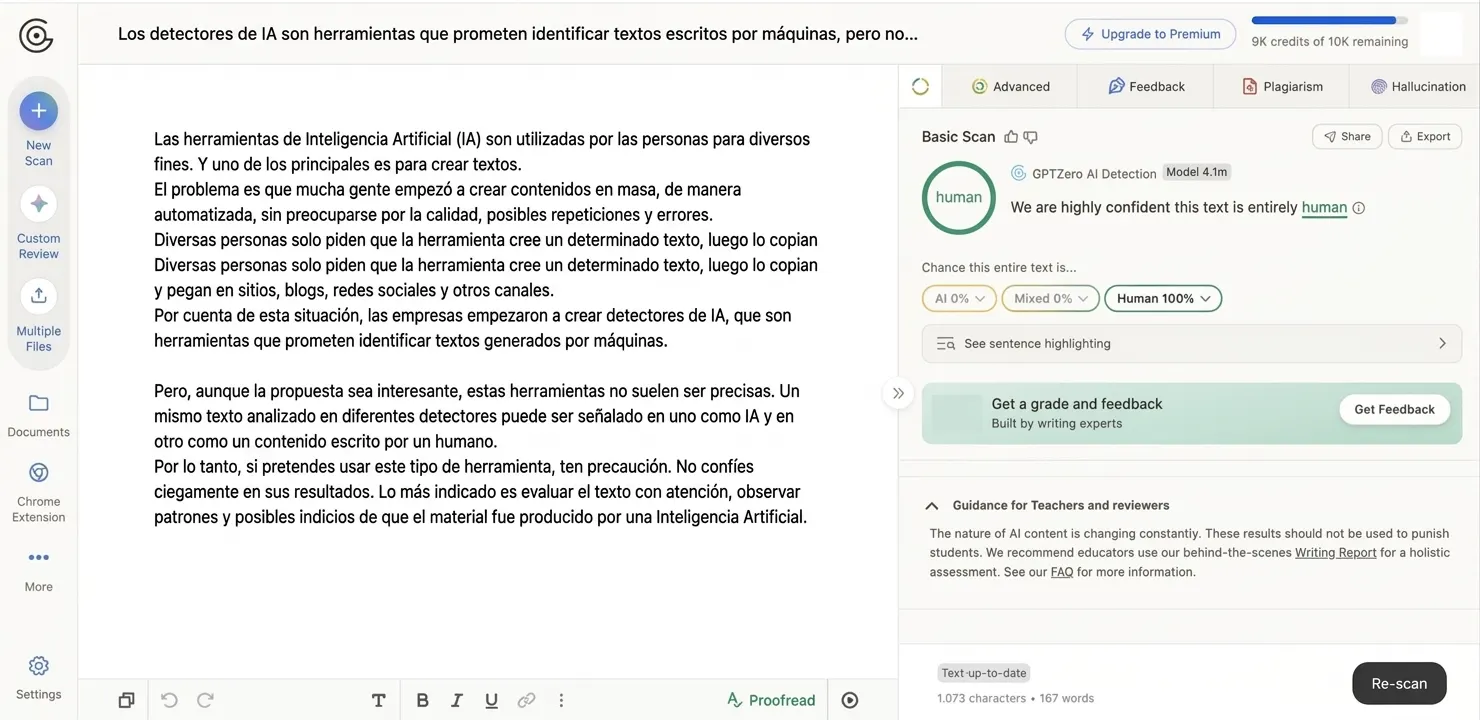
Task: Toggle underline formatting
Action: coord(491,700)
